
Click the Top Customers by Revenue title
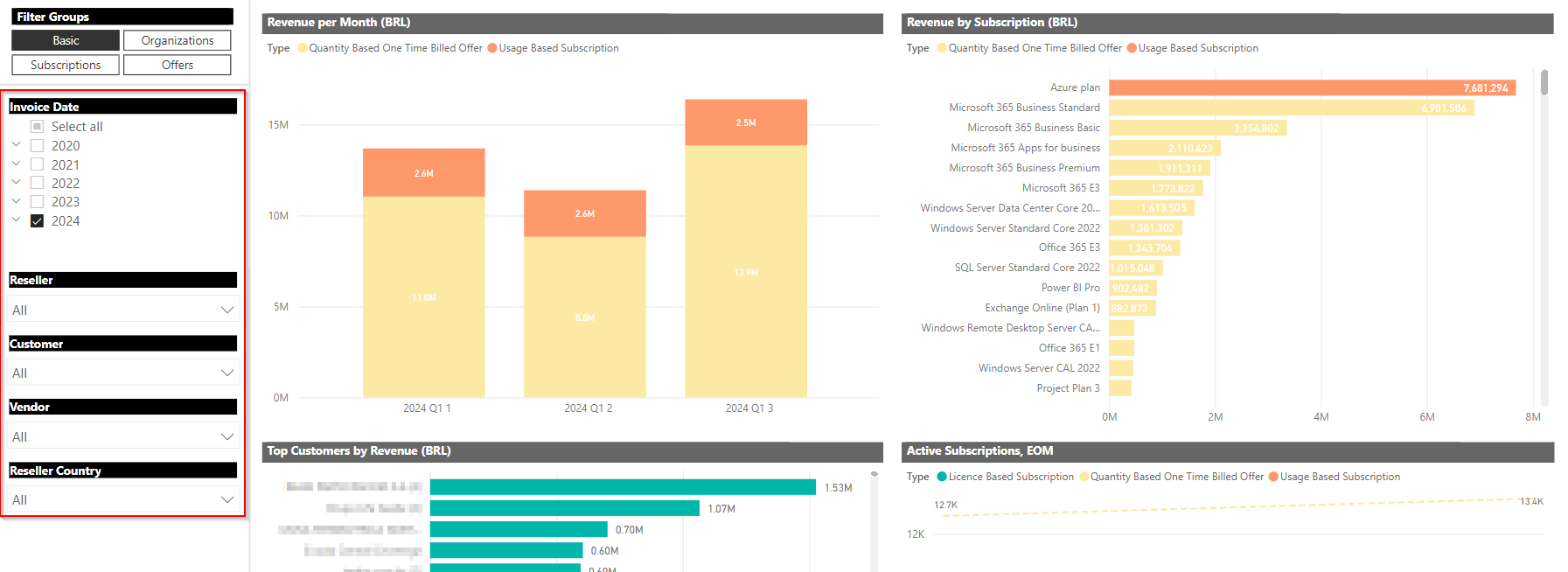[x=359, y=450]
